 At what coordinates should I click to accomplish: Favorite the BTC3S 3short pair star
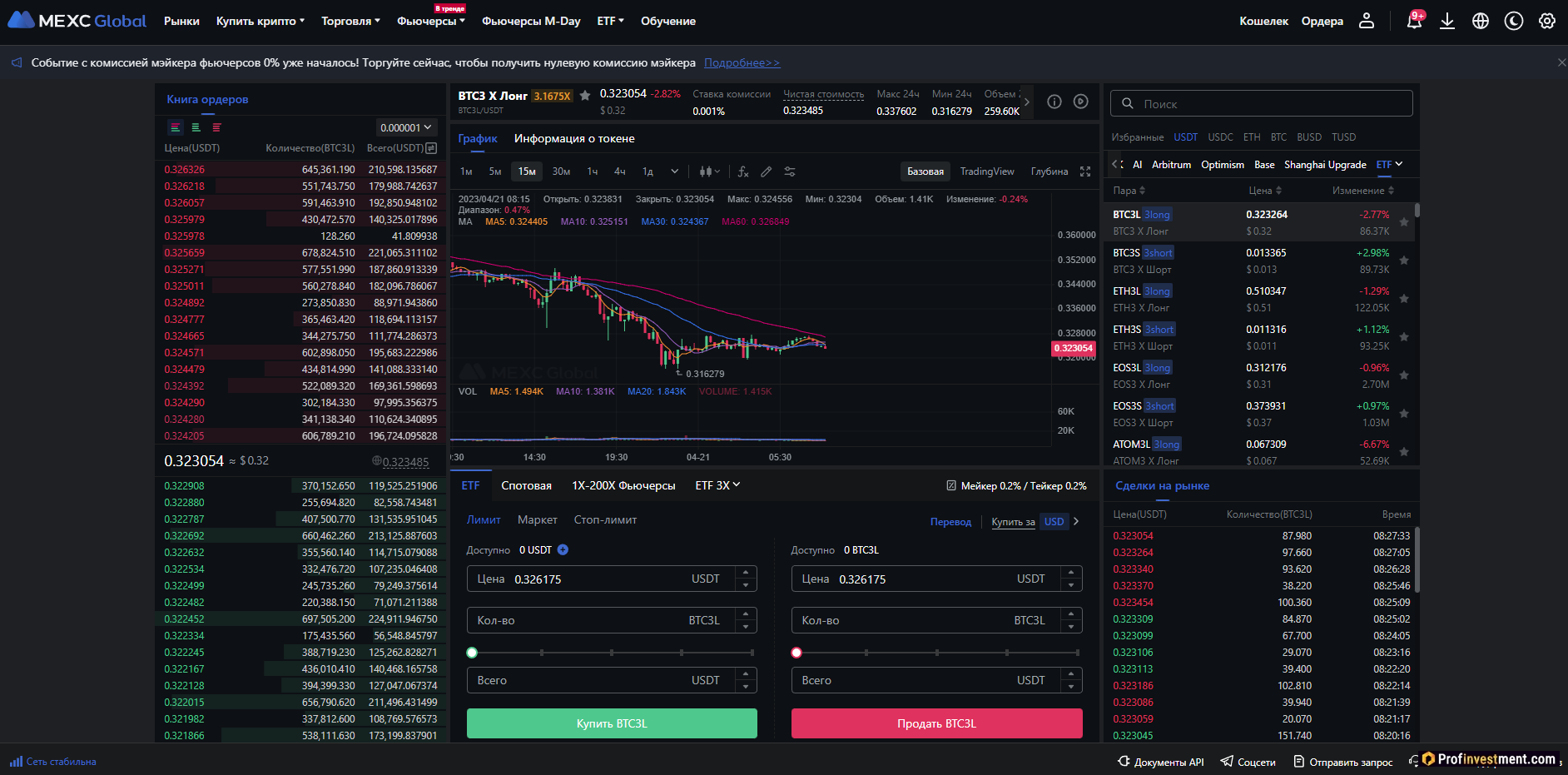click(1404, 261)
